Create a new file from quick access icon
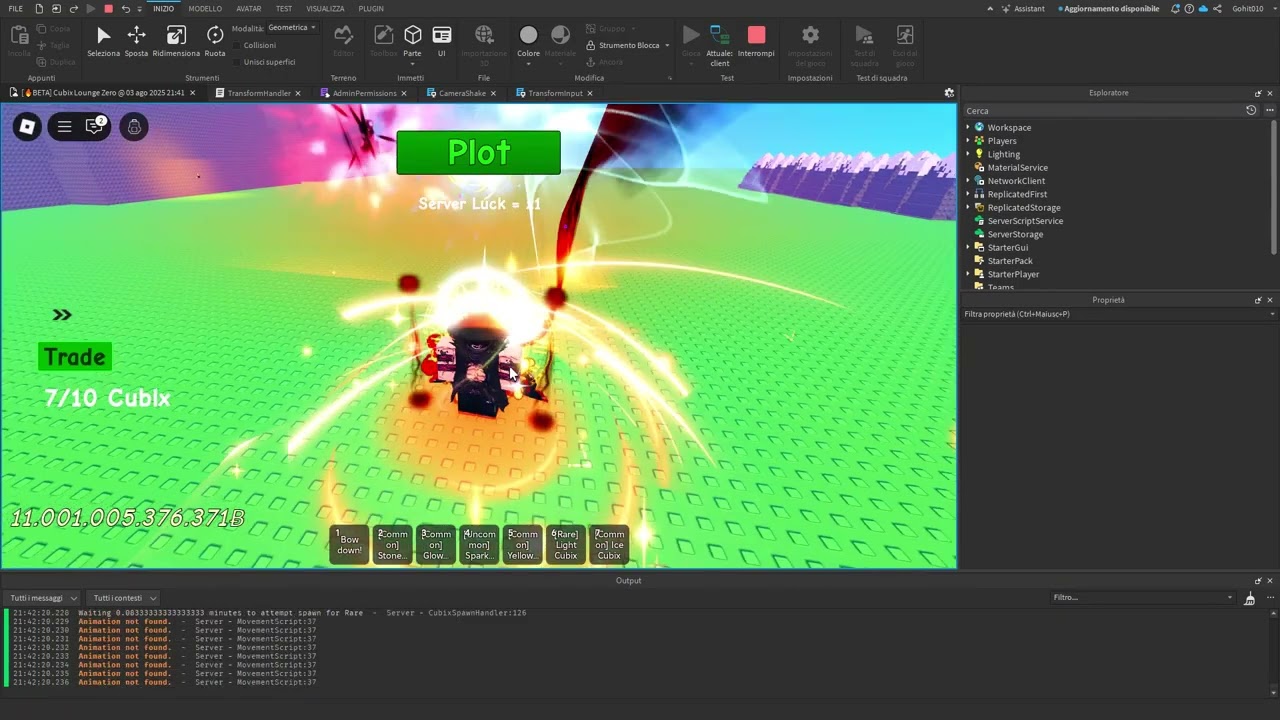The width and height of the screenshot is (1280, 720). (x=38, y=9)
